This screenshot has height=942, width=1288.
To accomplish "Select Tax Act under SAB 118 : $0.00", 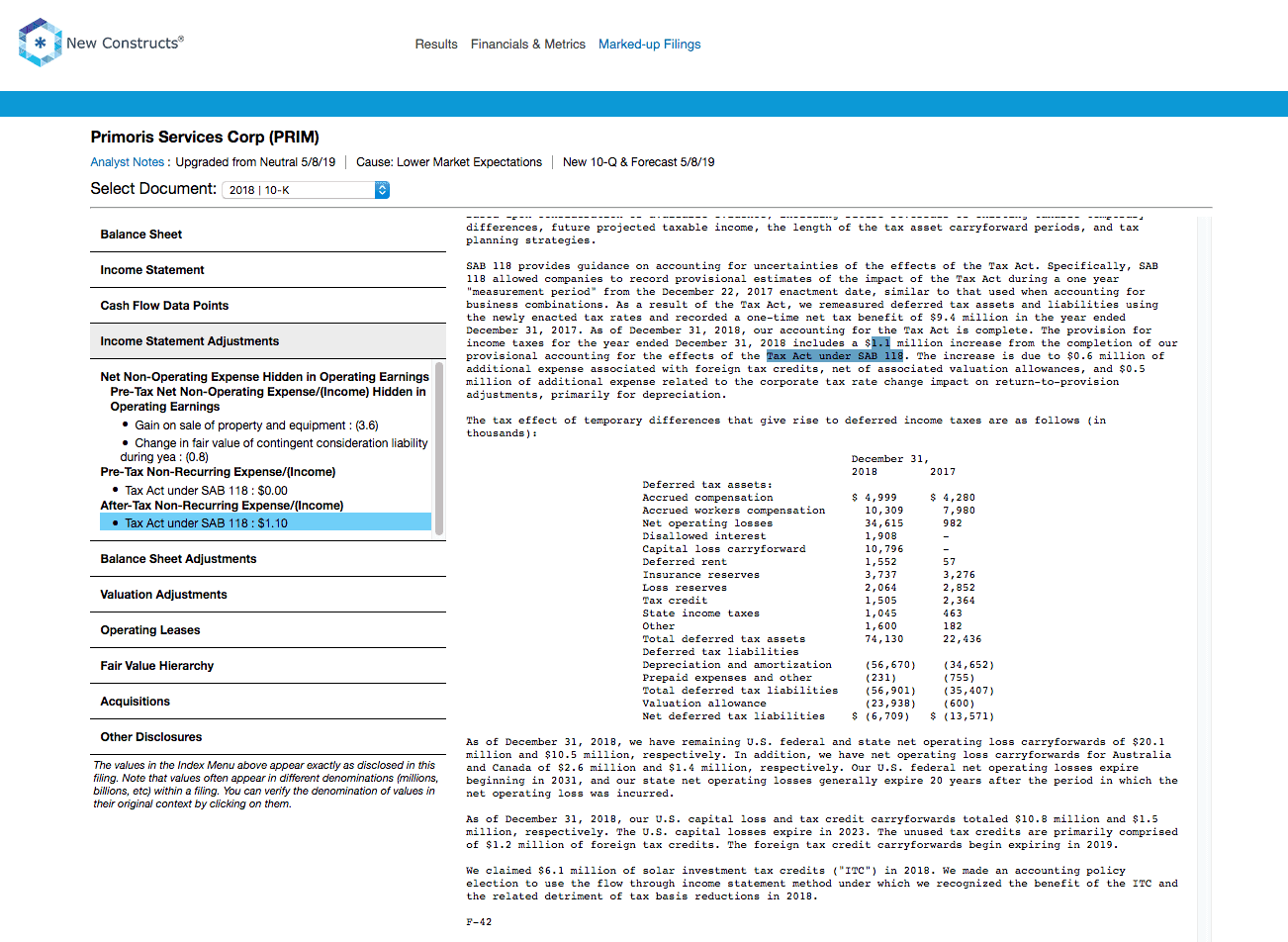I will click(x=206, y=491).
